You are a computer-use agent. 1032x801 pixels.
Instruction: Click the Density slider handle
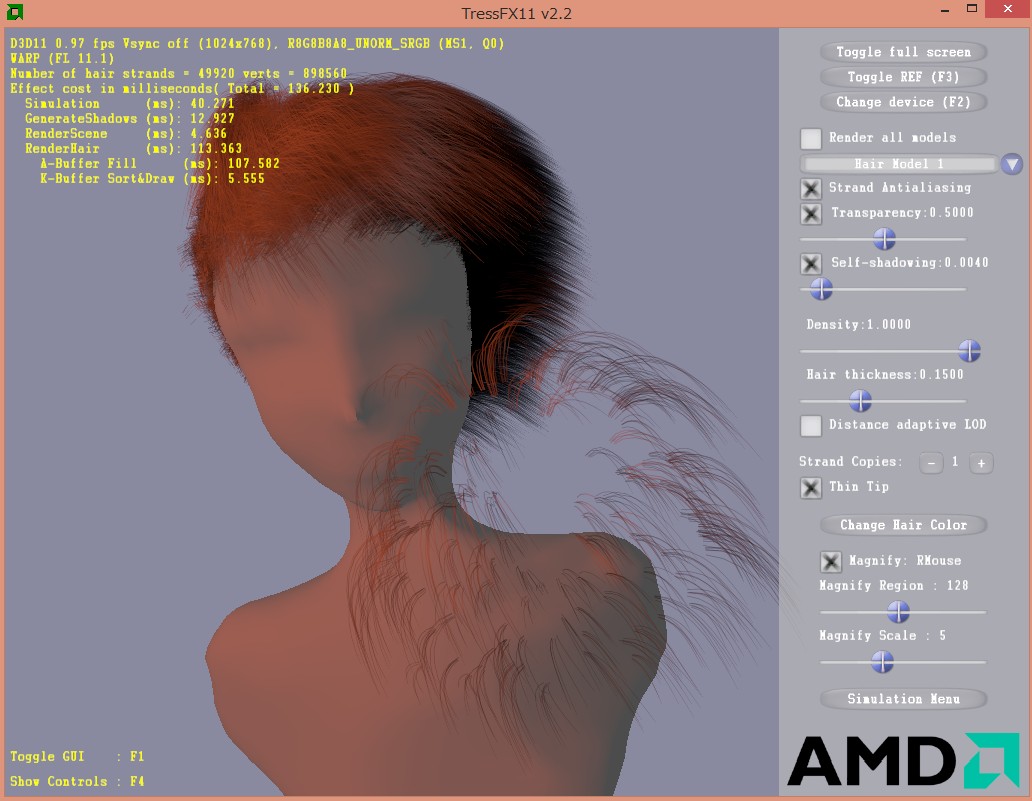coord(968,351)
